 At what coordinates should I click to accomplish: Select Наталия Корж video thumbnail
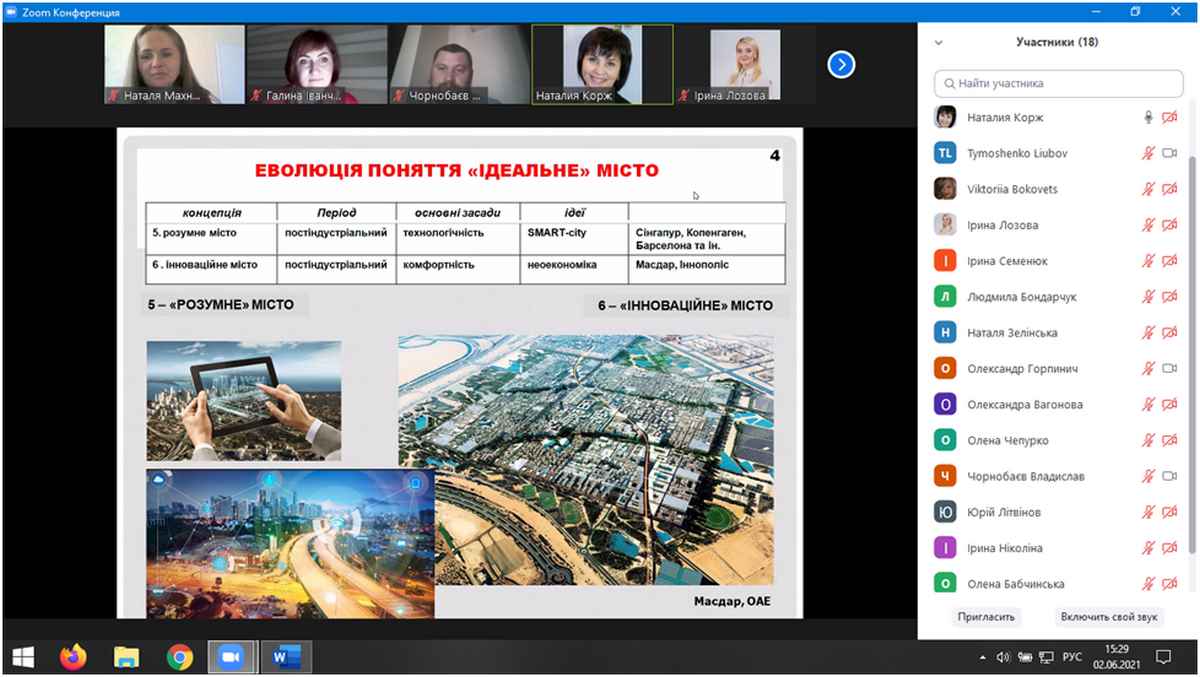tap(602, 64)
